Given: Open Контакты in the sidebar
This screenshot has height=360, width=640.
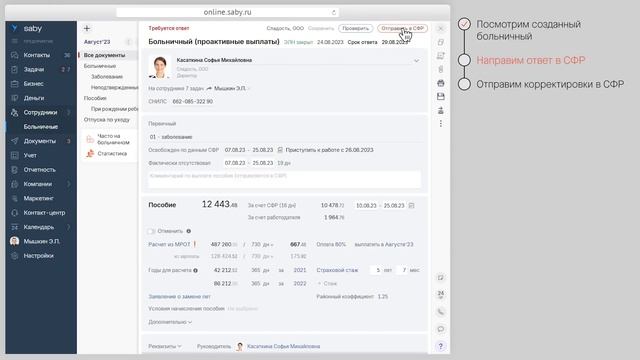Looking at the screenshot, I should pyautogui.click(x=36, y=55).
